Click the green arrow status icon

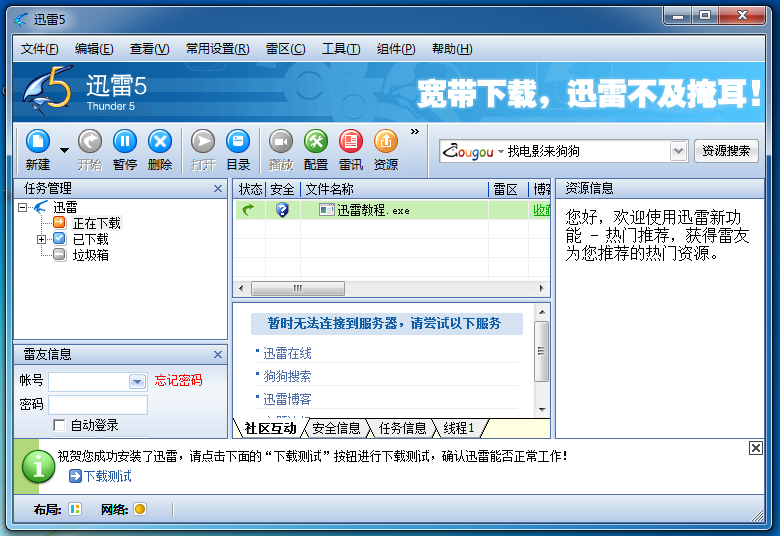coord(248,210)
